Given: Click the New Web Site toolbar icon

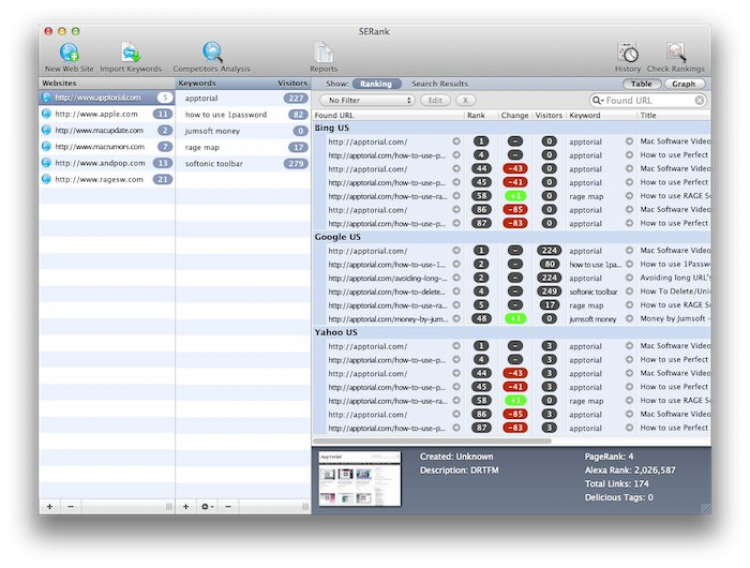Looking at the screenshot, I should pos(69,53).
